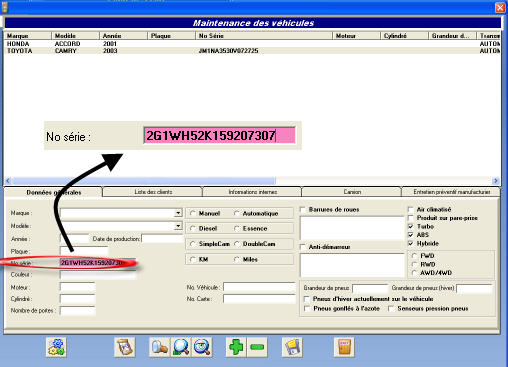The image size is (508, 367).
Task: Pick the Miles radio button
Action: (x=237, y=259)
